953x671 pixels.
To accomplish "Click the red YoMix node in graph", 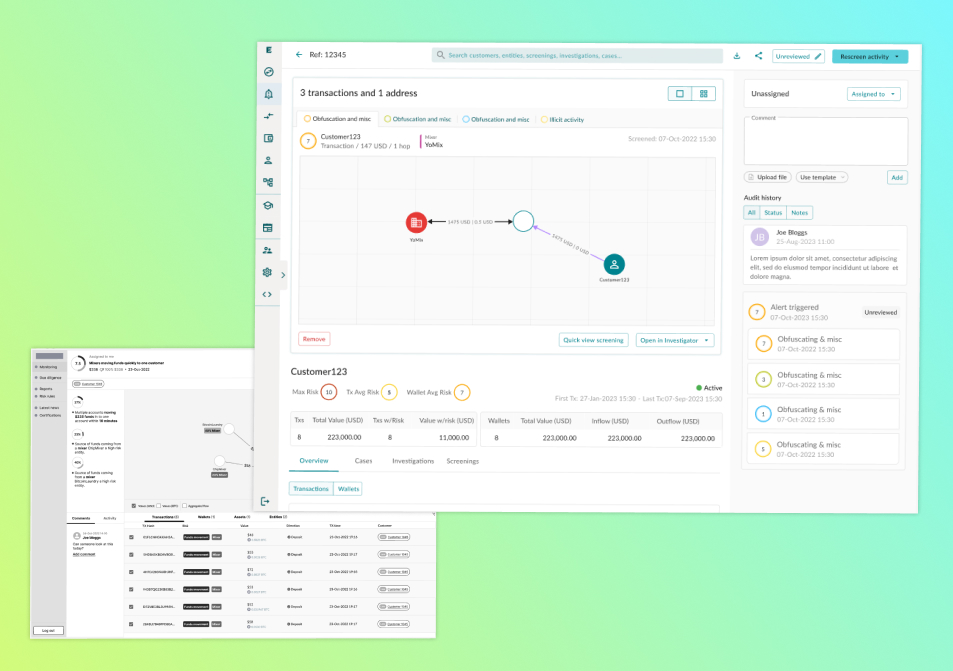I will 416,222.
